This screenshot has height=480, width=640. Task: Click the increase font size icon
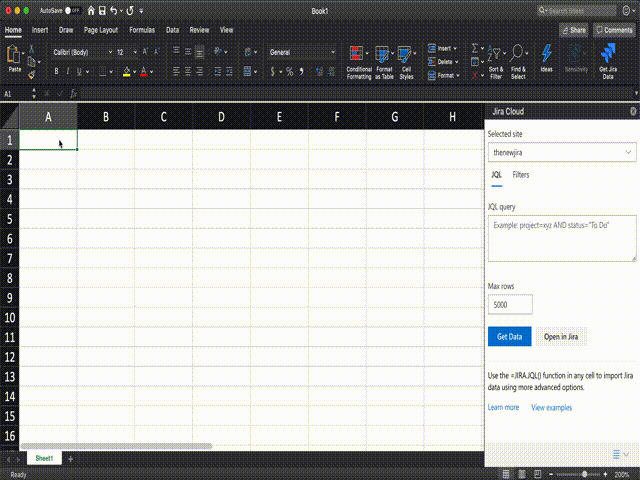pos(145,52)
